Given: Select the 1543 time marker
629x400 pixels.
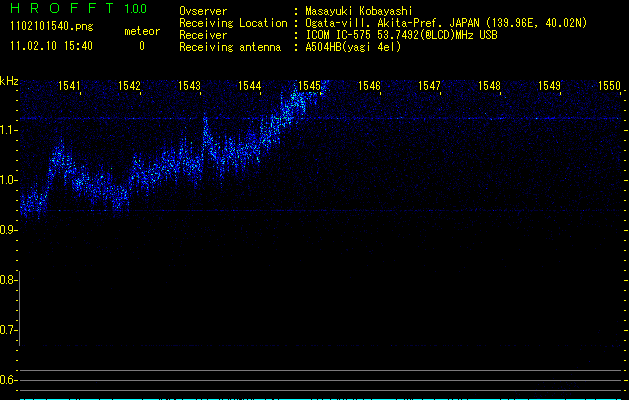Looking at the screenshot, I should click(190, 87).
